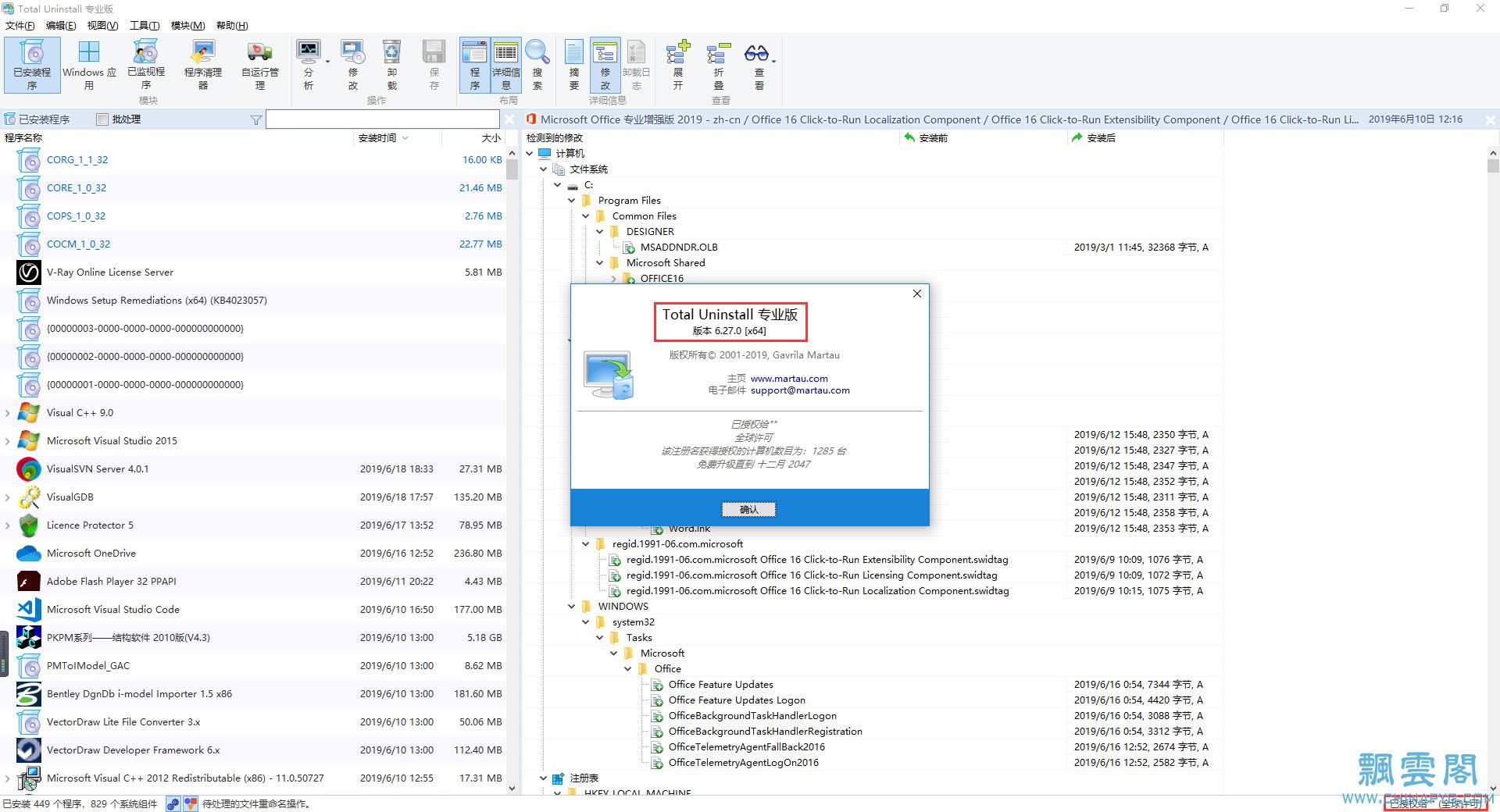
Task: Toggle the 详细信息 (details) layout pane
Action: coord(506,66)
